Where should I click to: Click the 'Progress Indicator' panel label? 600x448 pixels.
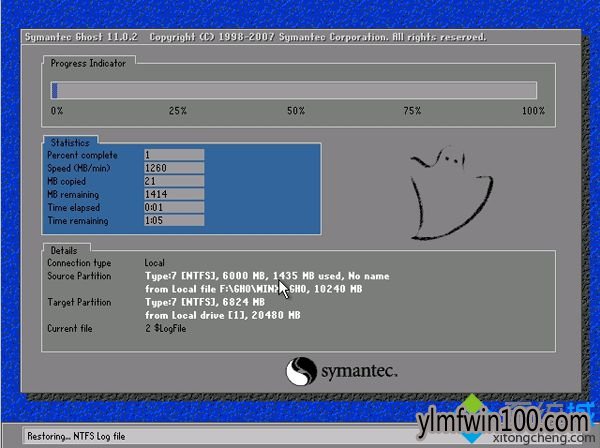88,63
